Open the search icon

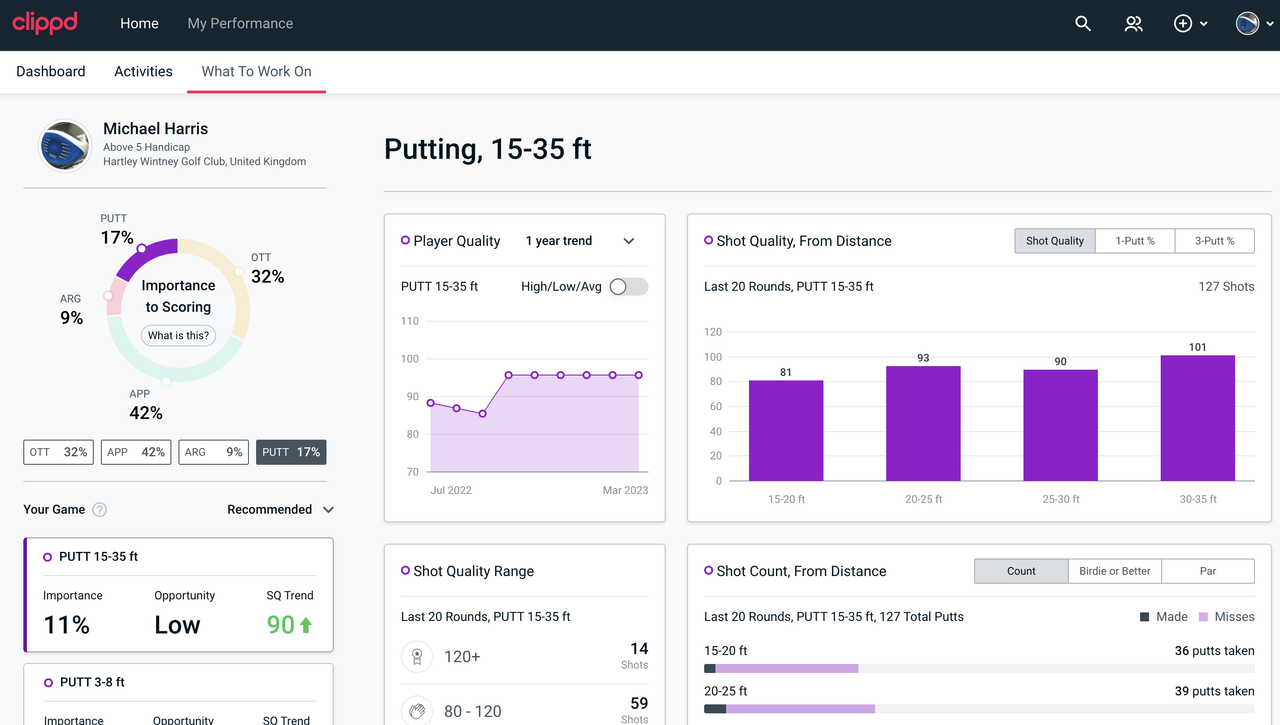pos(1083,23)
